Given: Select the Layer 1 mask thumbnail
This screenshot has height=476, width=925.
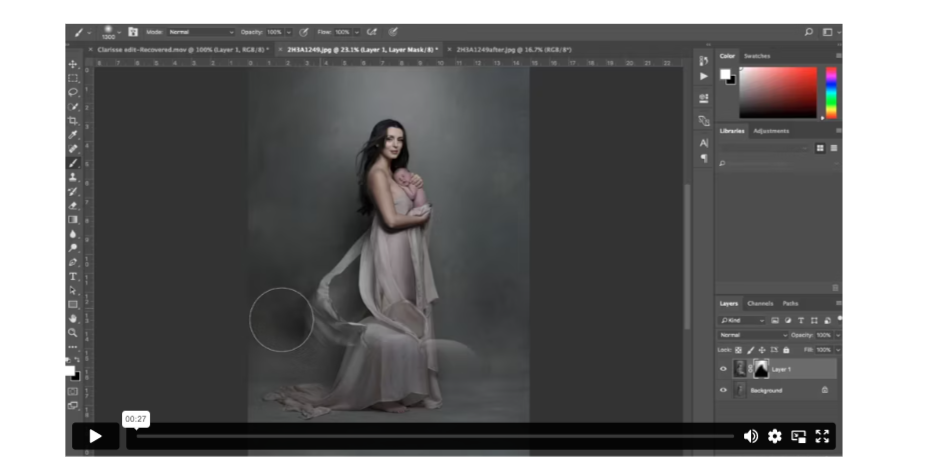Looking at the screenshot, I should [x=761, y=369].
